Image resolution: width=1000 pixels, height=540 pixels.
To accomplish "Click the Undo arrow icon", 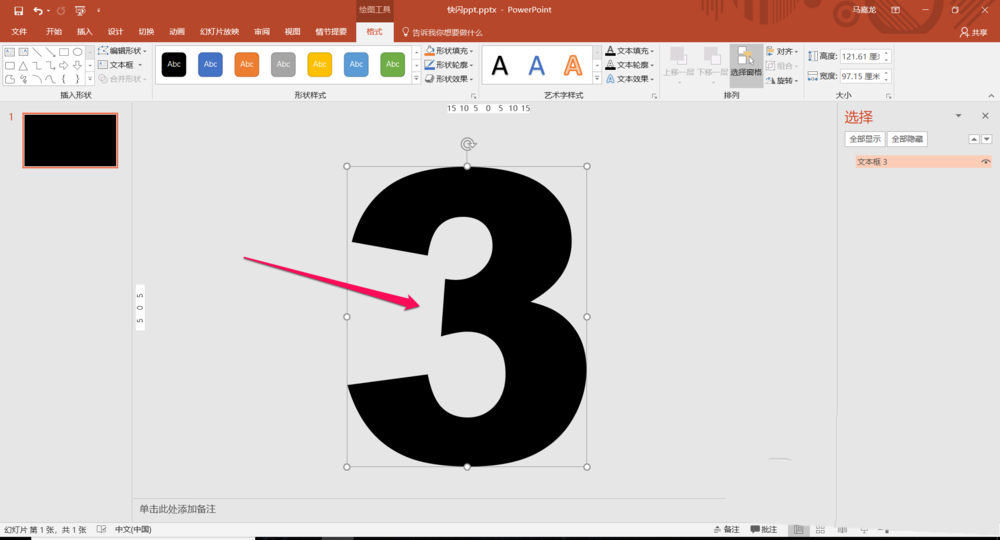I will click(37, 10).
